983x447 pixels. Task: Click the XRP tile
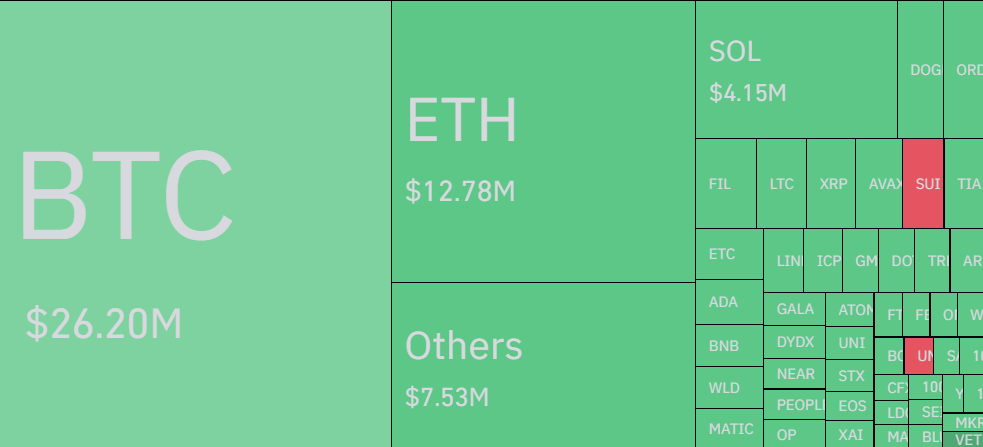(831, 184)
